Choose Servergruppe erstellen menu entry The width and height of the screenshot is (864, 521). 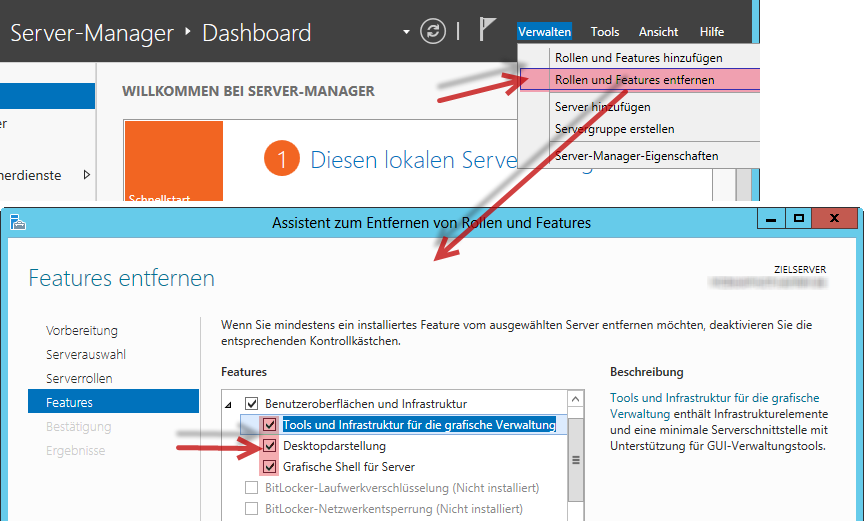[x=638, y=129]
